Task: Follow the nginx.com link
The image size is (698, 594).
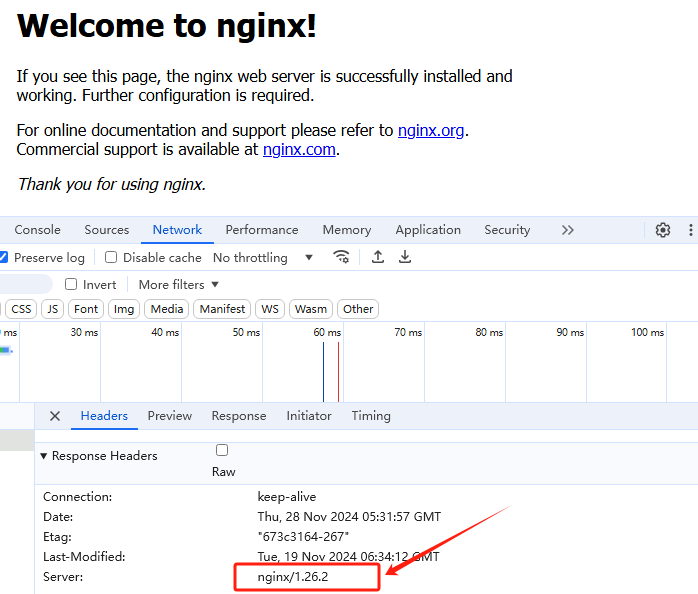Action: tap(299, 150)
